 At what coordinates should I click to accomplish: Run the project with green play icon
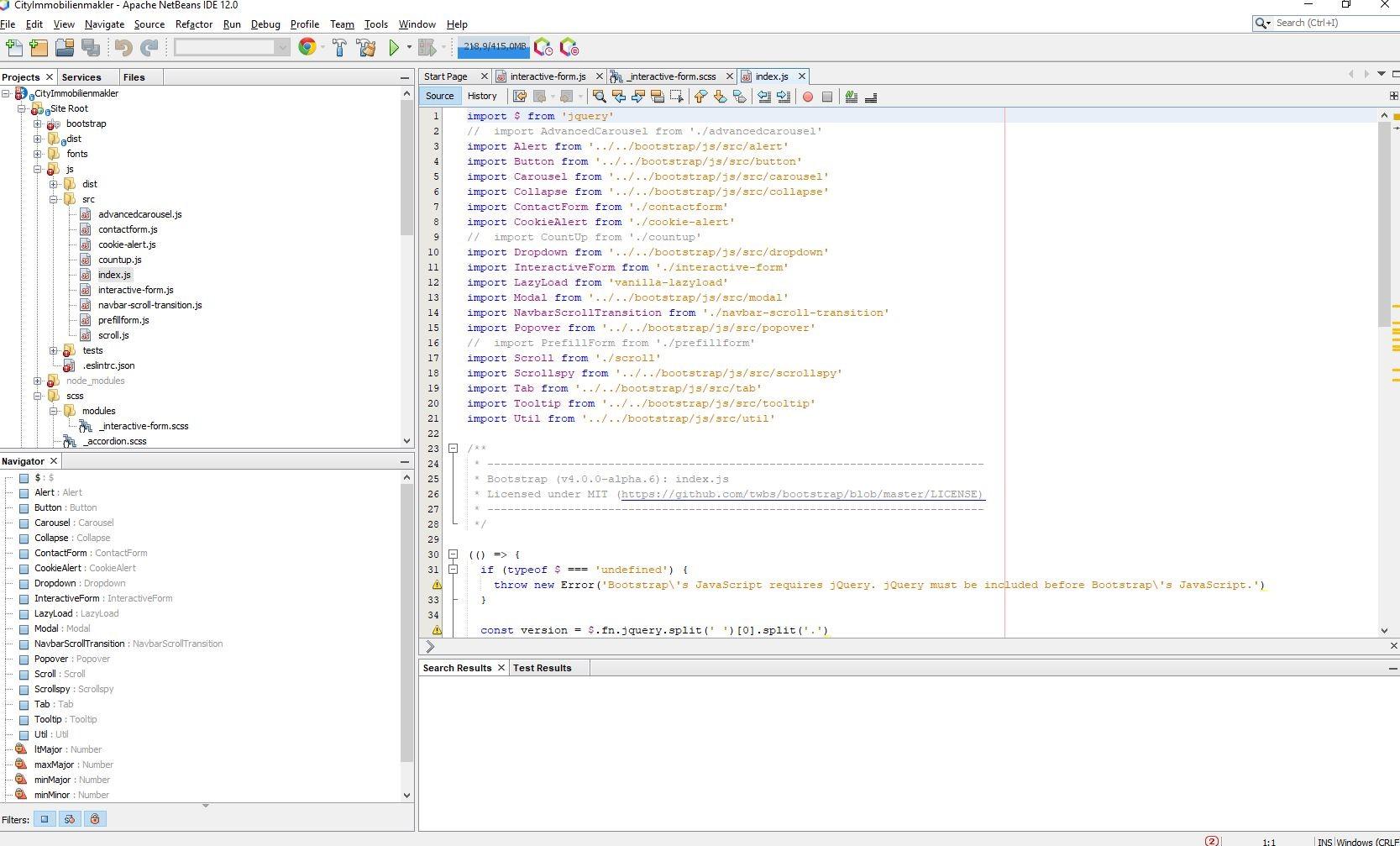pos(394,48)
